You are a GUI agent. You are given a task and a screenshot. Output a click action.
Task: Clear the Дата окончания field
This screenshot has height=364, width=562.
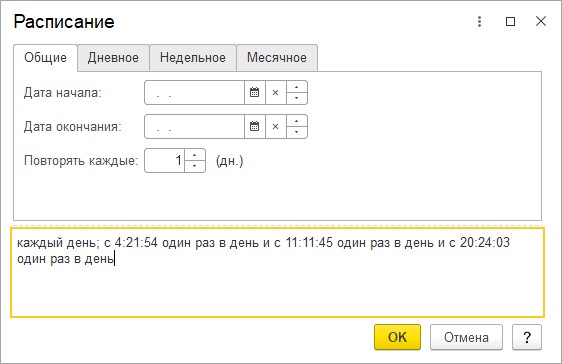pos(276,126)
